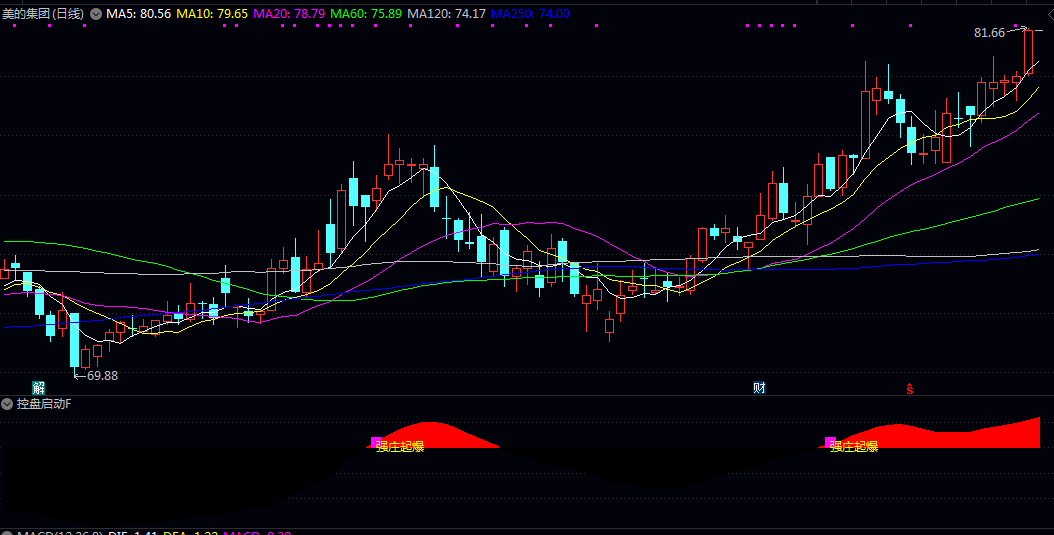Click the 81.66 high price label
The image size is (1054, 535).
(x=989, y=33)
